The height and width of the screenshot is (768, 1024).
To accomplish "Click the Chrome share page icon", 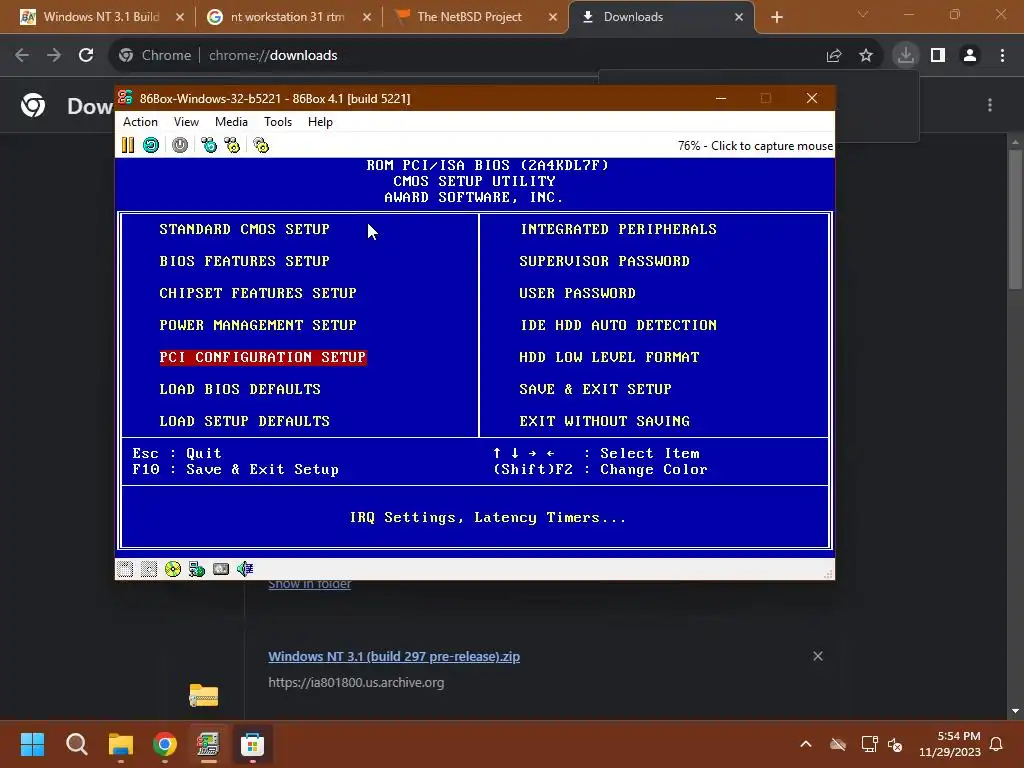I will (x=834, y=56).
